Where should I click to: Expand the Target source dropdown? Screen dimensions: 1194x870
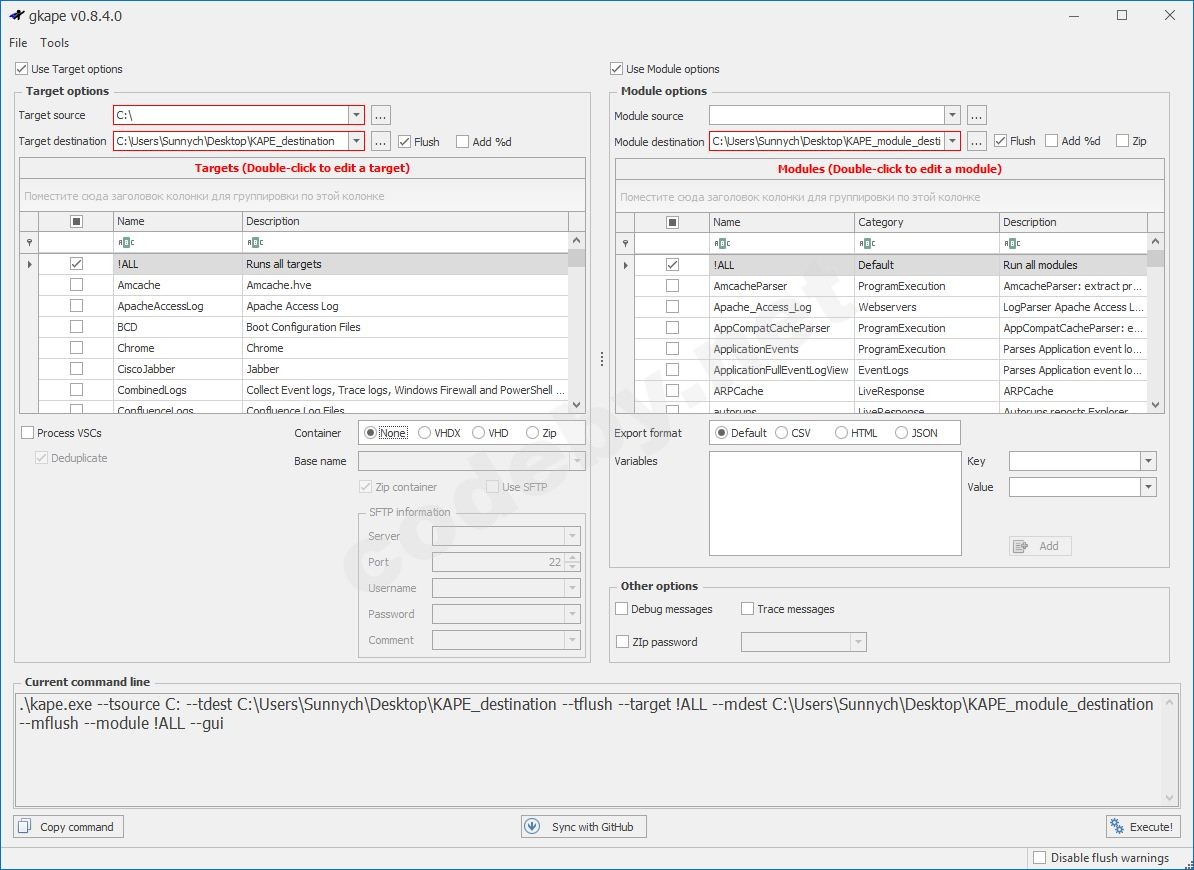357,115
